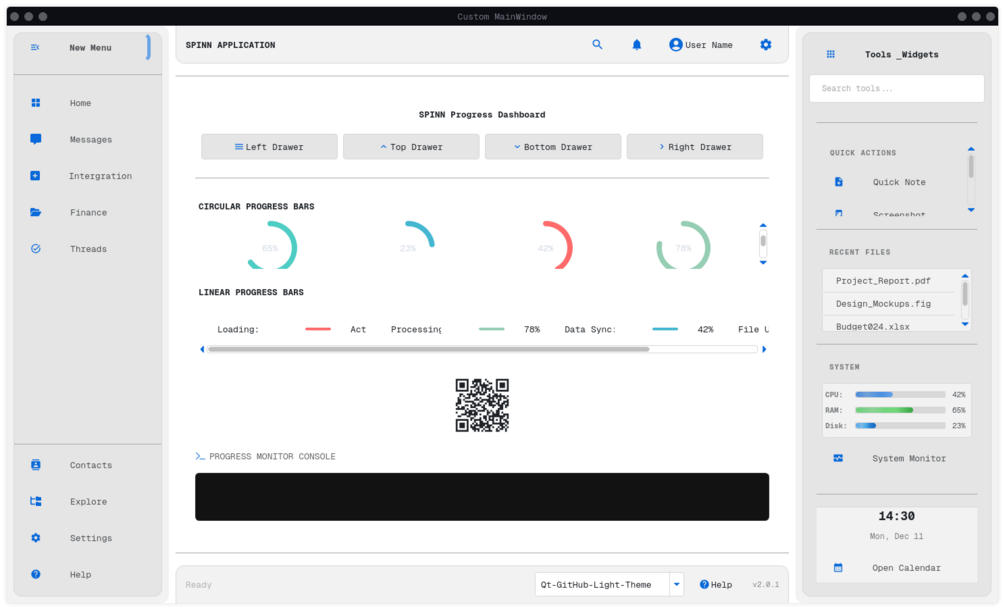Click the RAM usage bar
Image resolution: width=1005 pixels, height=610 pixels.
[x=900, y=410]
